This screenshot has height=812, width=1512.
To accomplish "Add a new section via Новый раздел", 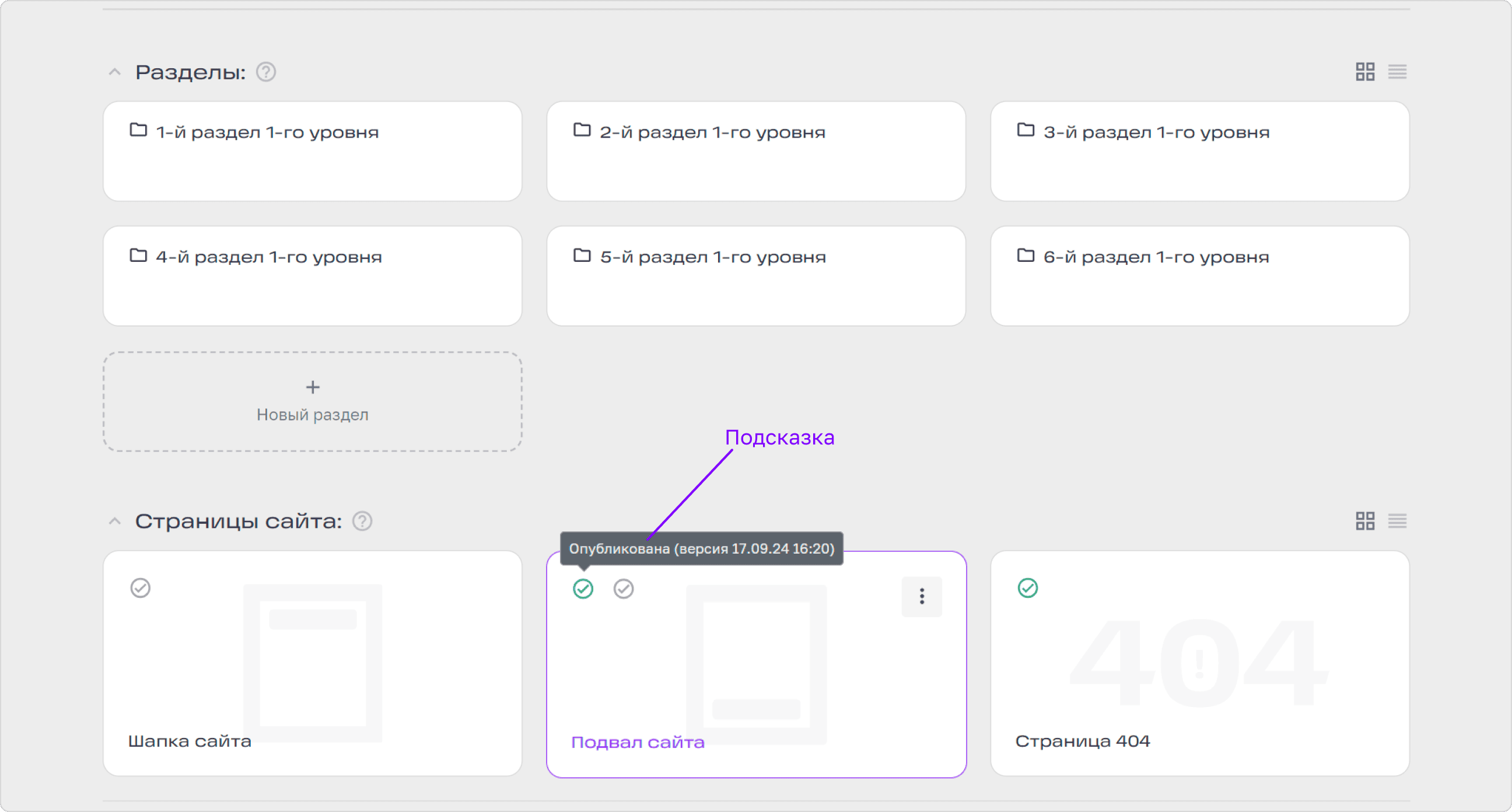I will coord(312,401).
